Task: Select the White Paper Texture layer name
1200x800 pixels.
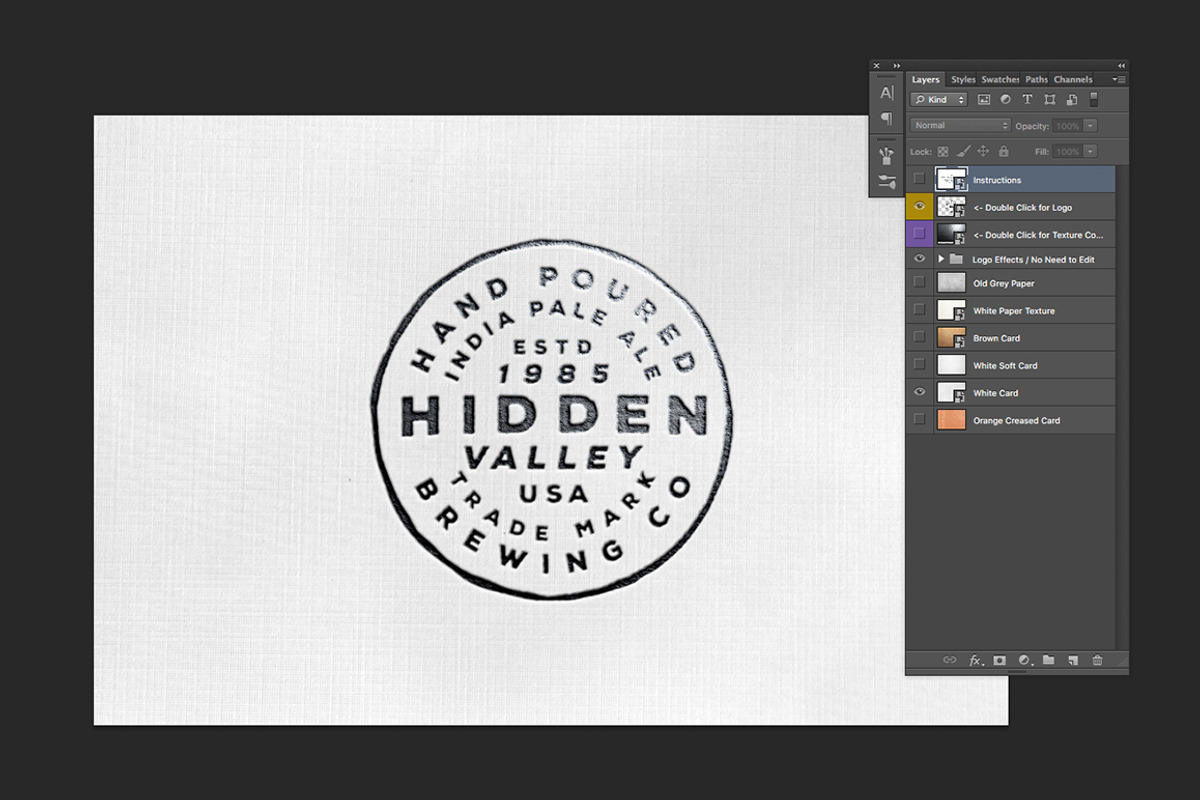Action: [1014, 311]
